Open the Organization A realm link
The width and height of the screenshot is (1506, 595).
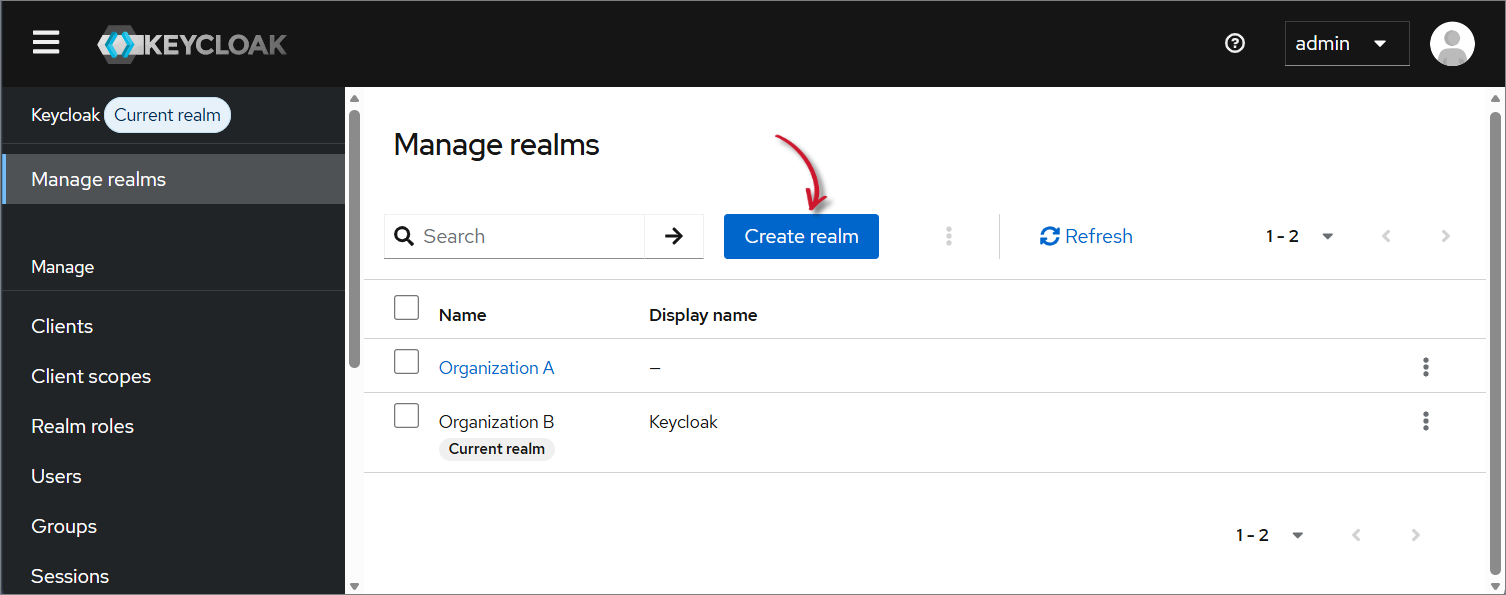click(x=496, y=368)
